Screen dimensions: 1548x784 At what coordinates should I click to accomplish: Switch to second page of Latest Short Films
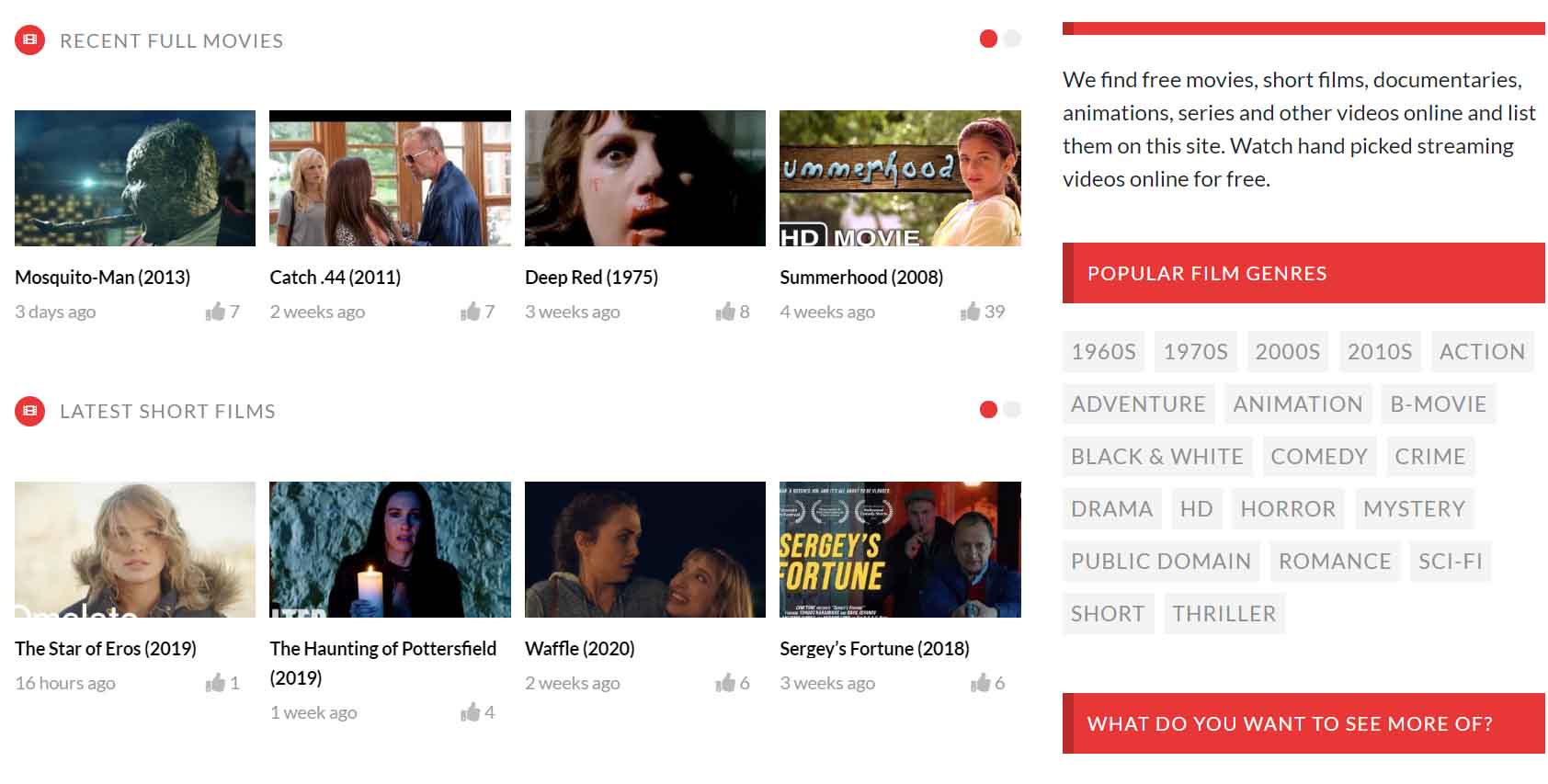[1012, 409]
